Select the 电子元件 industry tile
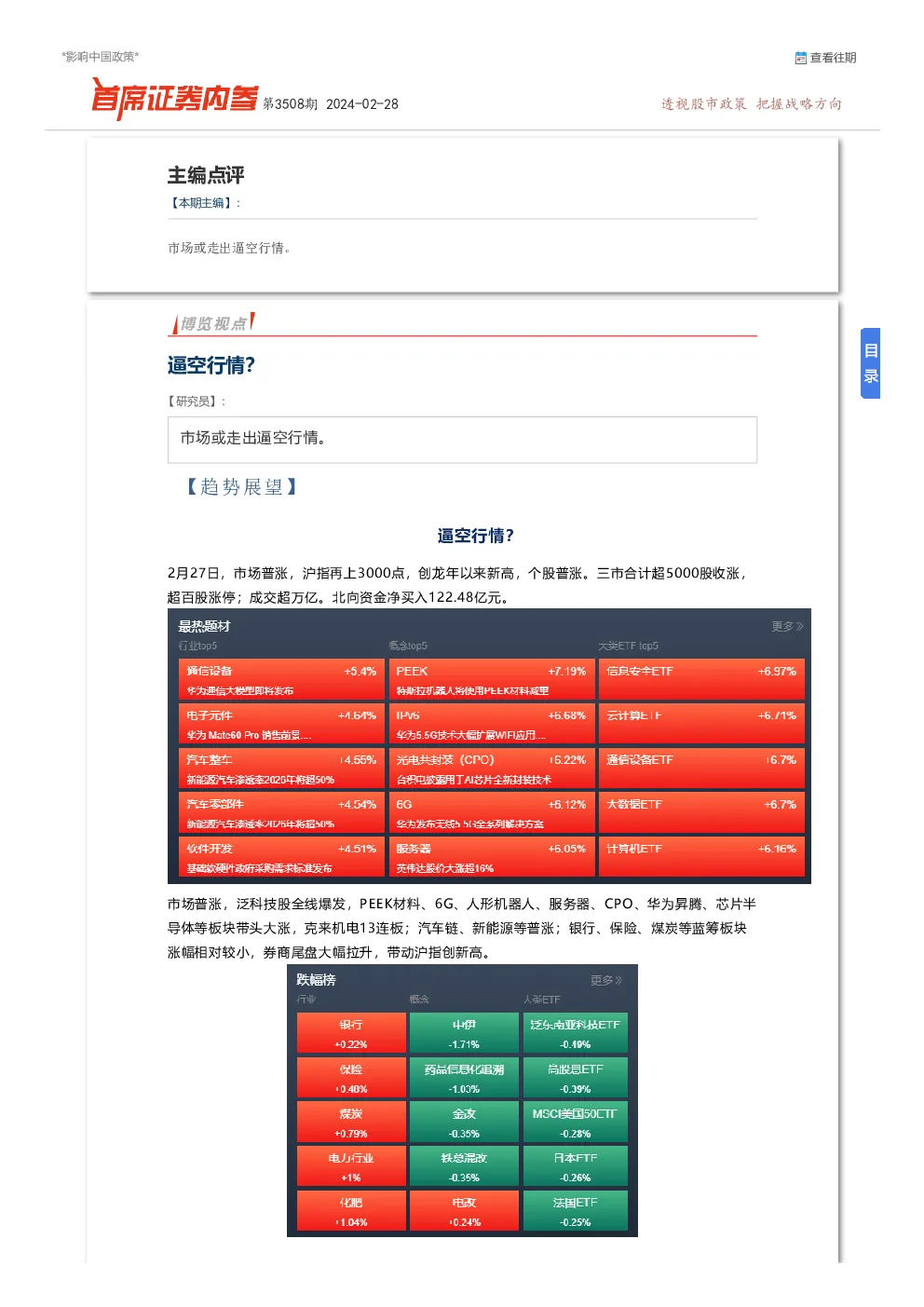The image size is (924, 1307). [281, 725]
